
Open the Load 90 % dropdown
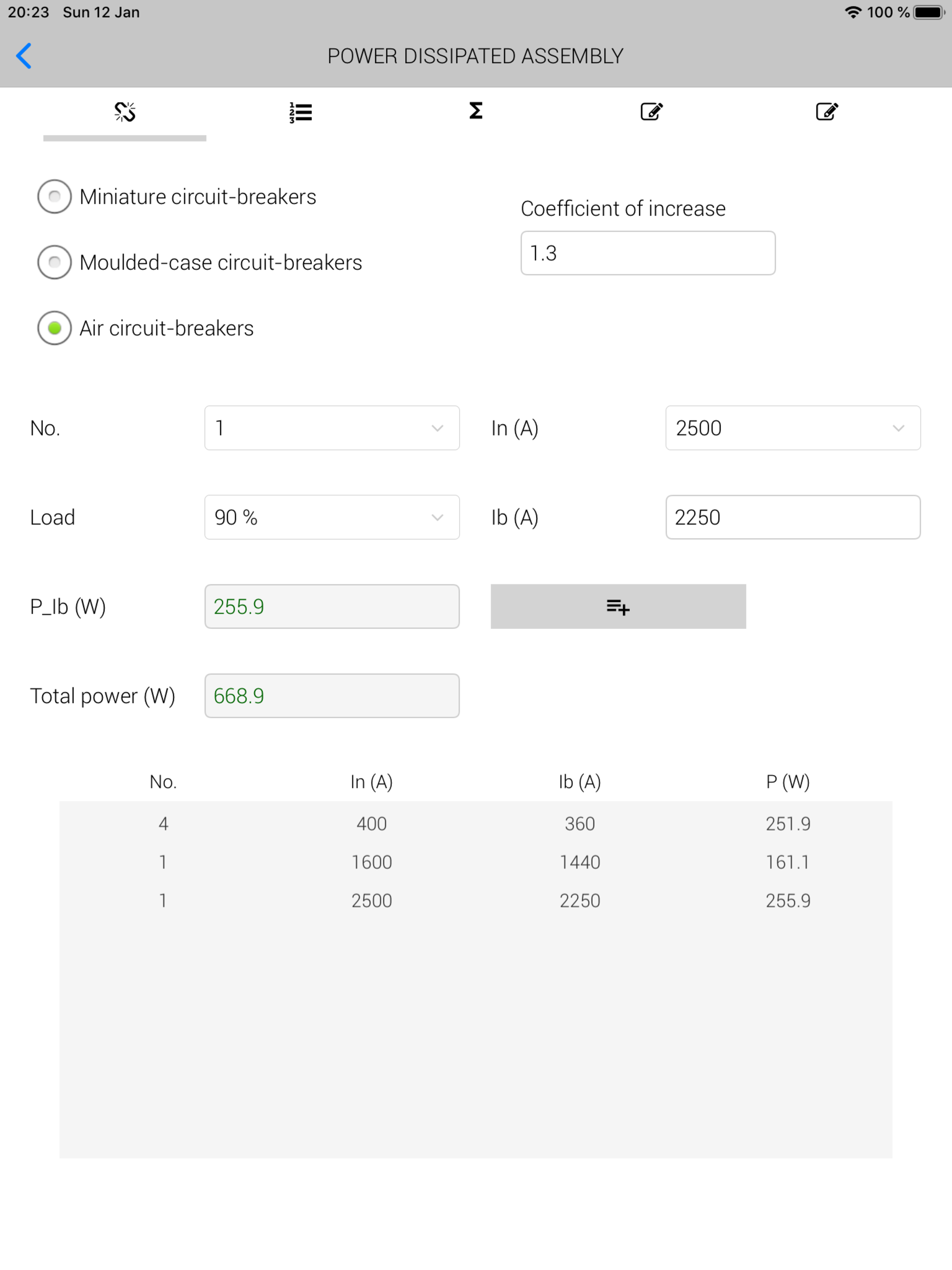tap(332, 517)
